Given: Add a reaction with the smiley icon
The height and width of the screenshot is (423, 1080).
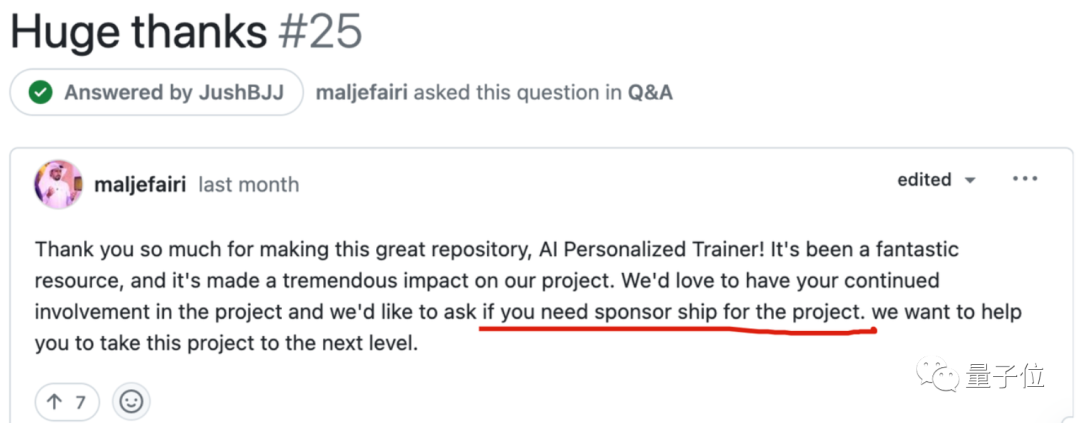Looking at the screenshot, I should (x=131, y=402).
